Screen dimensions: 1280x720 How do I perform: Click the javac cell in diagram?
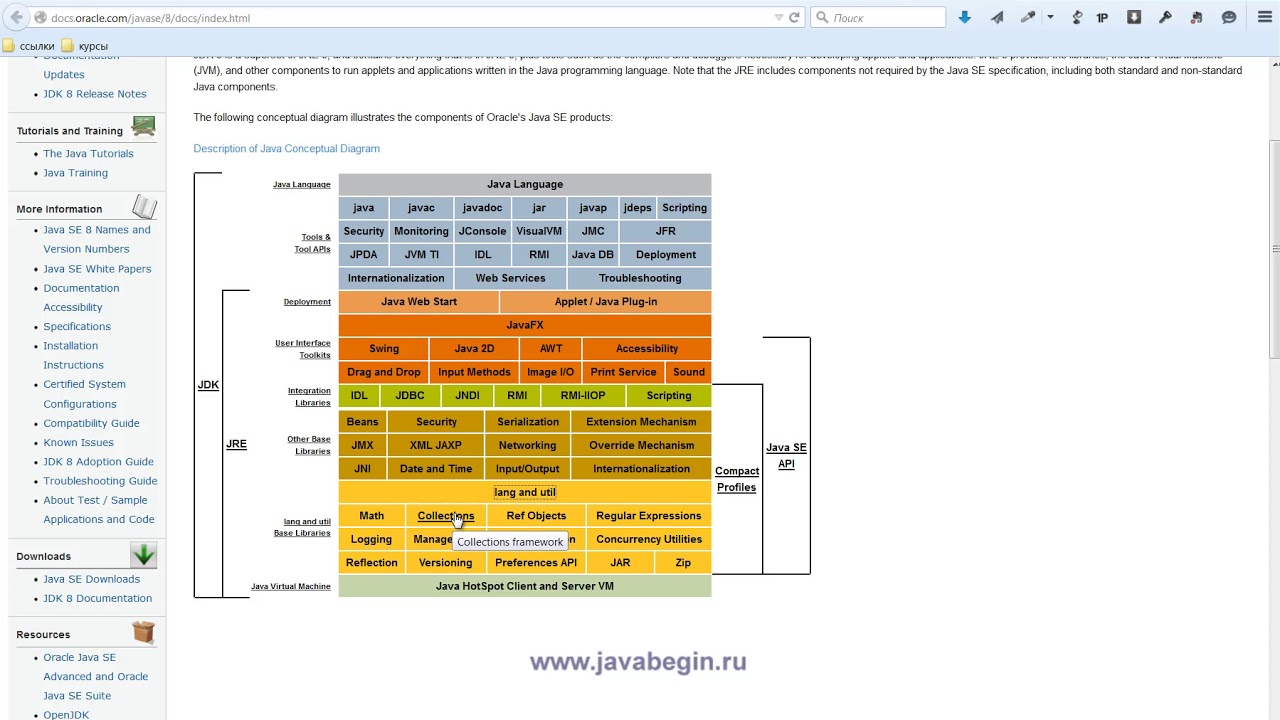point(421,208)
